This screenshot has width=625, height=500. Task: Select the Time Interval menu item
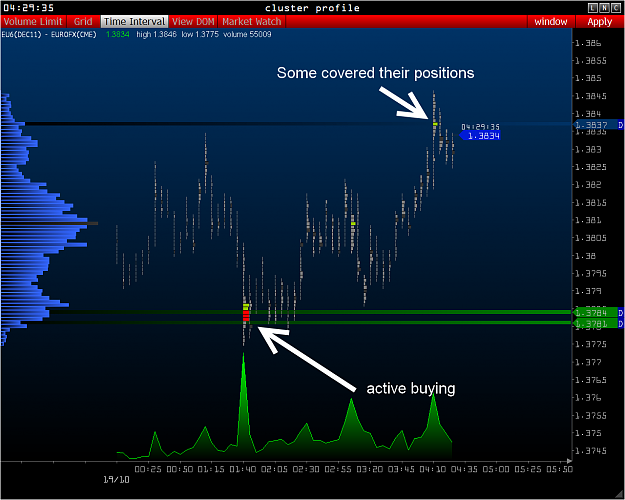[134, 22]
